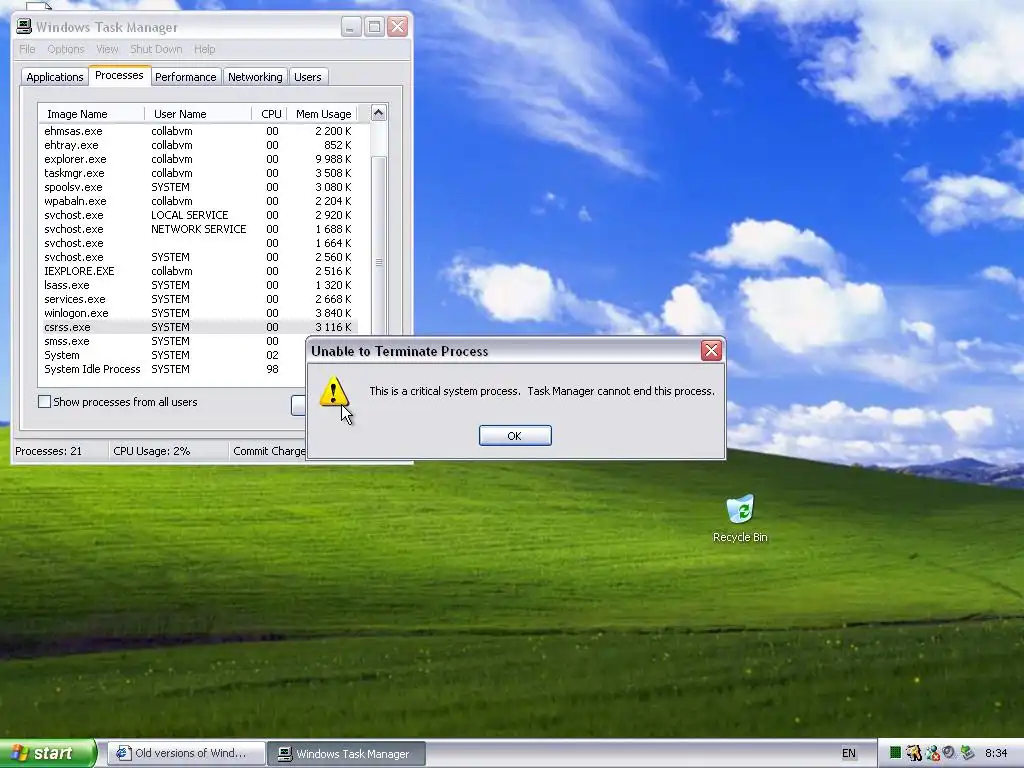Viewport: 1024px width, 768px height.
Task: Select the wpabaln.exe process row
Action: pyautogui.click(x=200, y=201)
